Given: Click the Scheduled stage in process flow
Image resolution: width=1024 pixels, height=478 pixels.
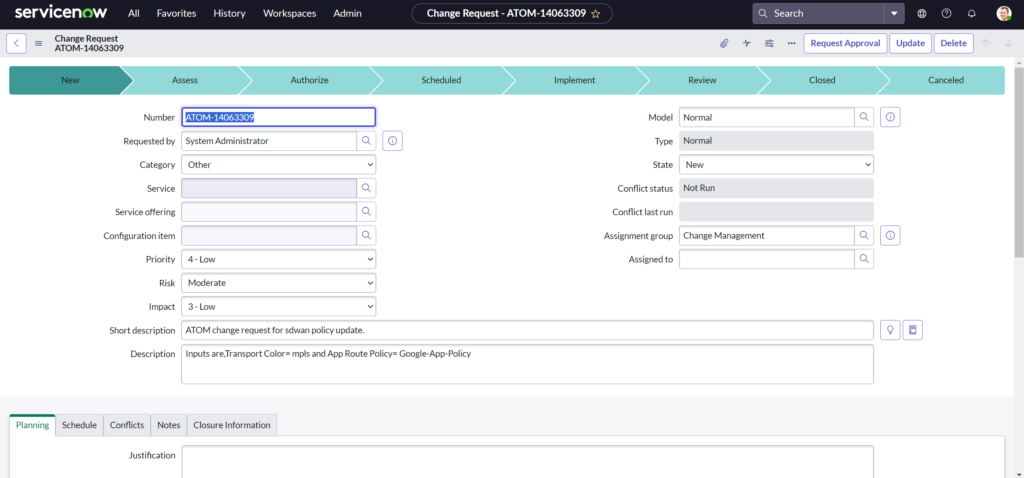Looking at the screenshot, I should (441, 80).
